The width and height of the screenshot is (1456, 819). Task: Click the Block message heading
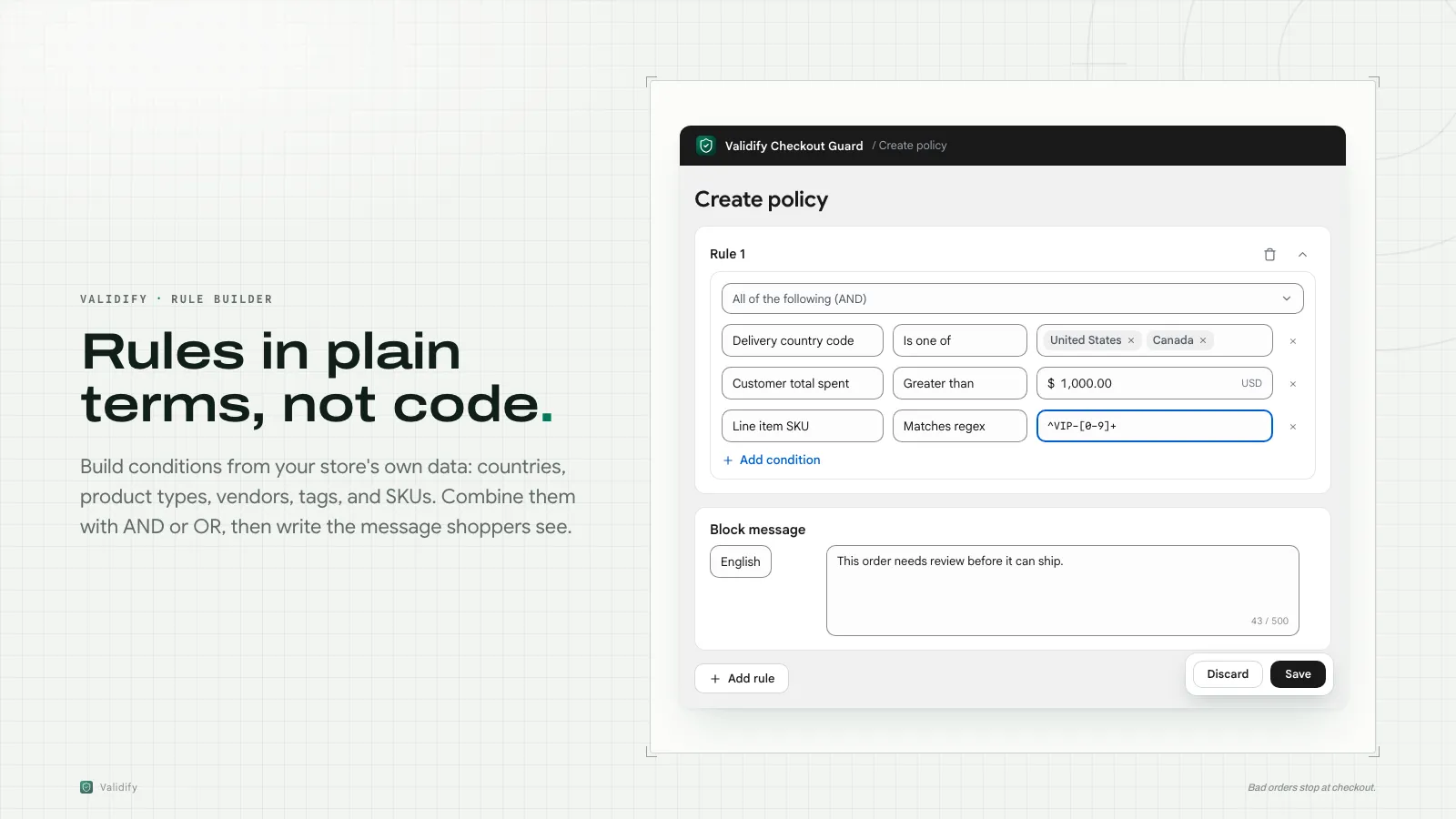point(757,530)
